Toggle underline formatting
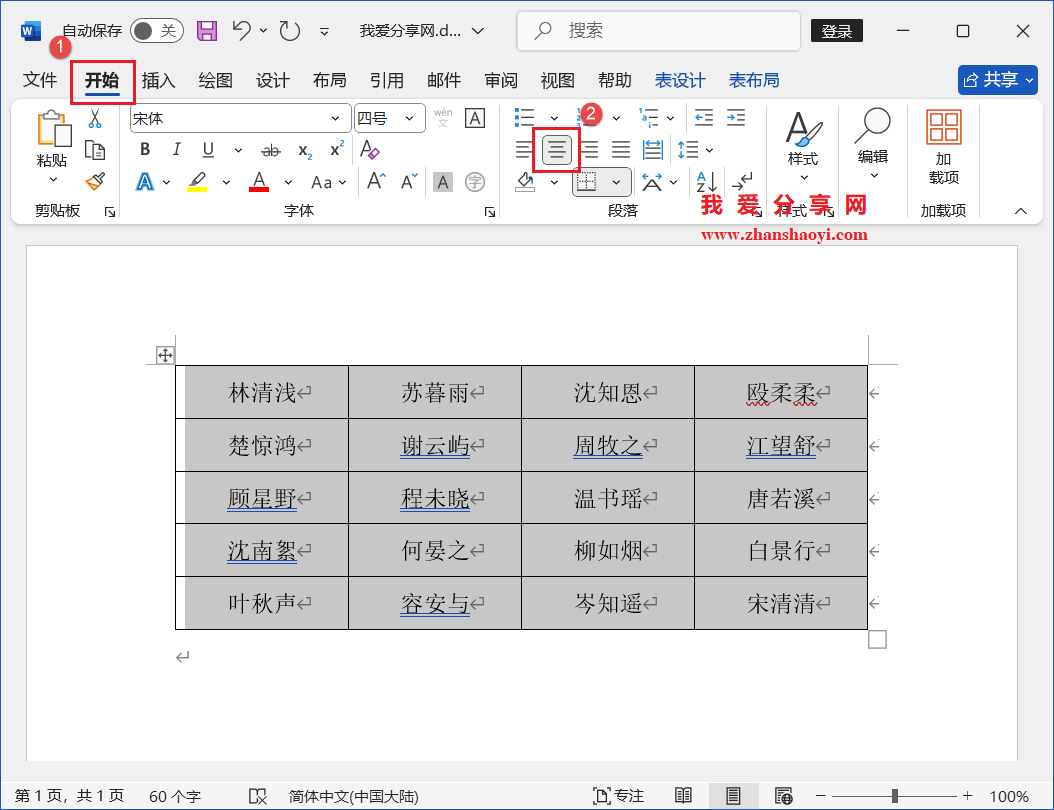 click(208, 149)
